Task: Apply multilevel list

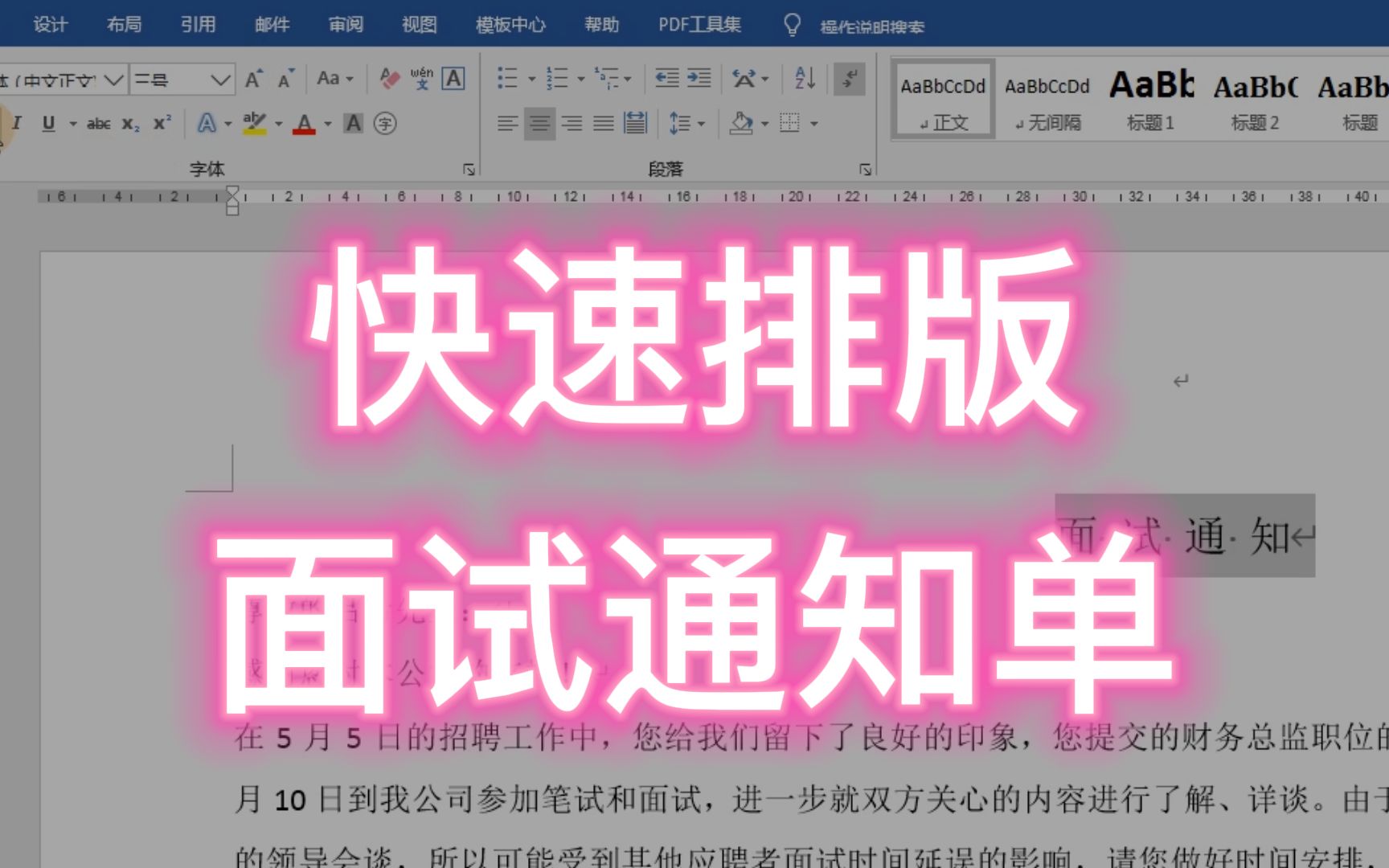Action: [x=607, y=79]
